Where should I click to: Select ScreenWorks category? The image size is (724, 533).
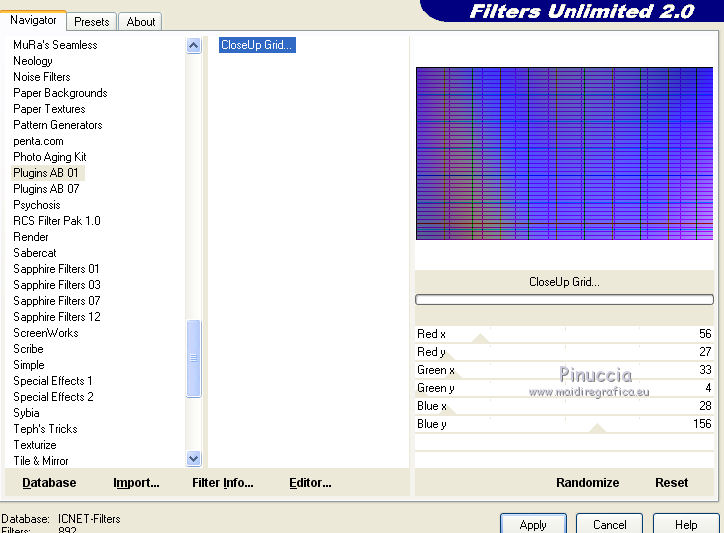click(45, 333)
